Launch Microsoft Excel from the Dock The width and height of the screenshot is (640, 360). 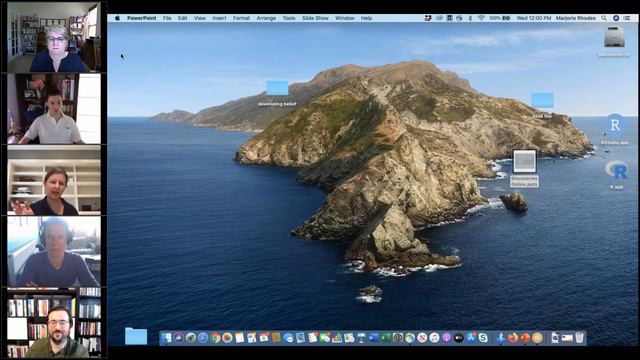click(x=386, y=338)
